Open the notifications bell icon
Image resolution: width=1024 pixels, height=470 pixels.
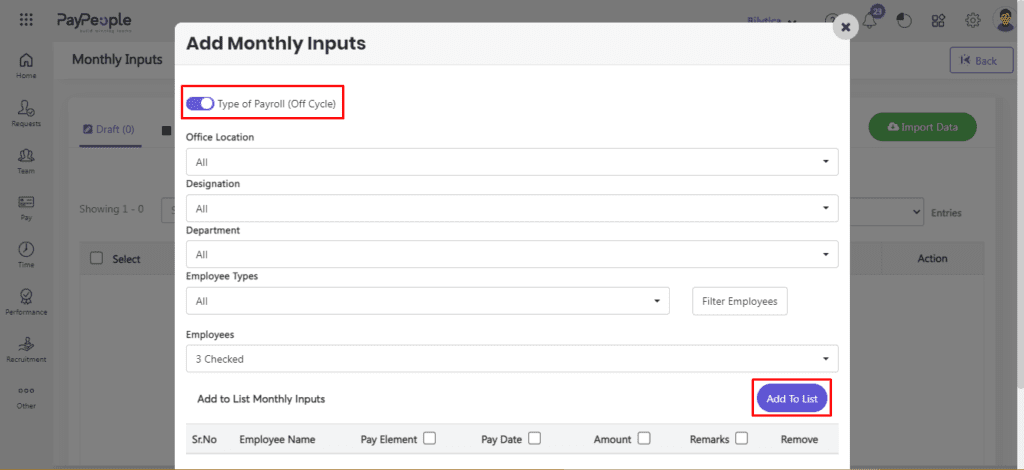(x=869, y=21)
